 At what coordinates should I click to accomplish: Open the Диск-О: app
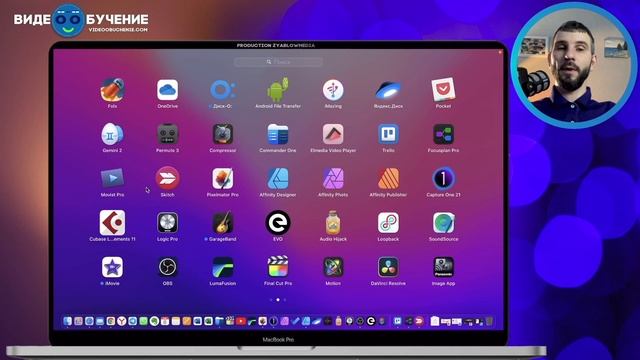point(223,90)
